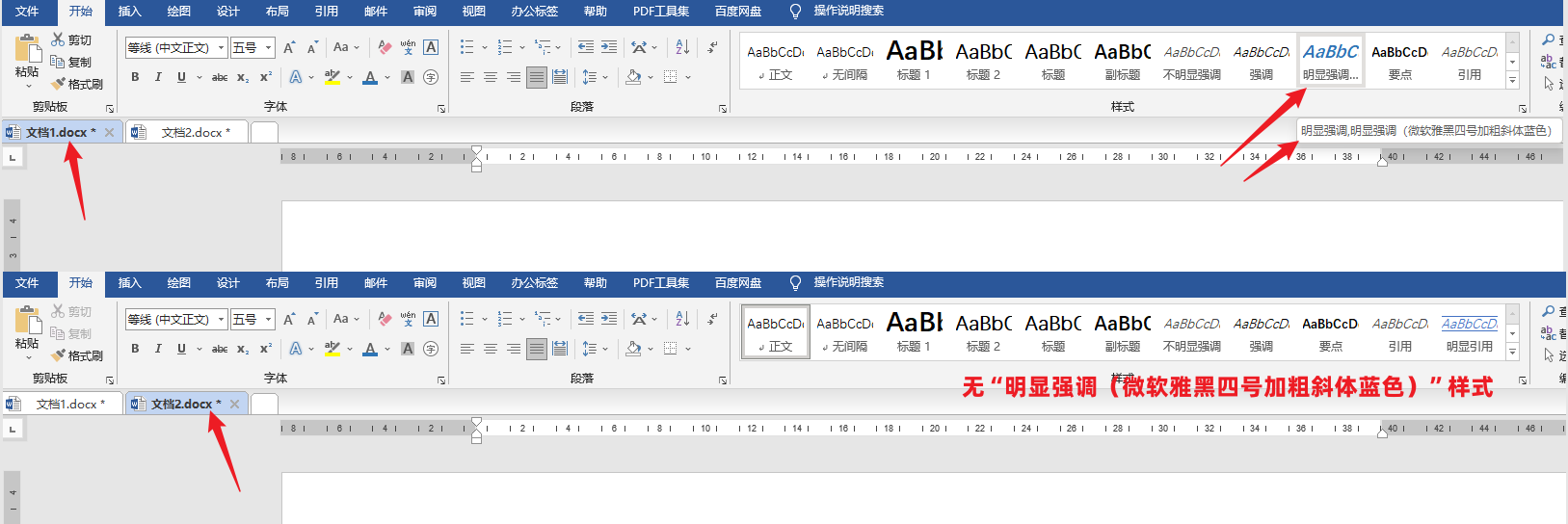Apply character shading in upper window

[408, 77]
